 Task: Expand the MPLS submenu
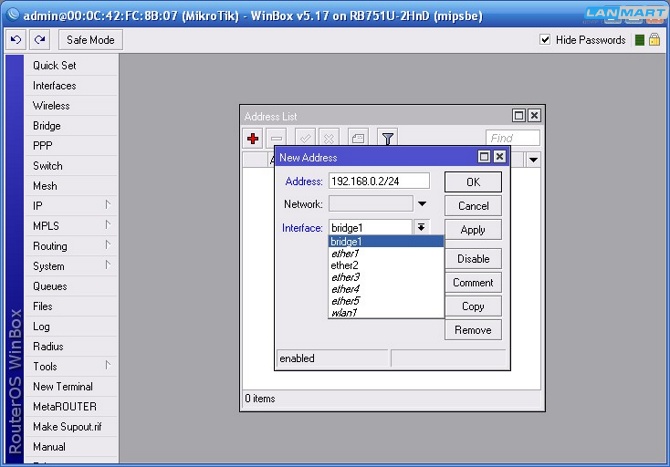(71, 226)
